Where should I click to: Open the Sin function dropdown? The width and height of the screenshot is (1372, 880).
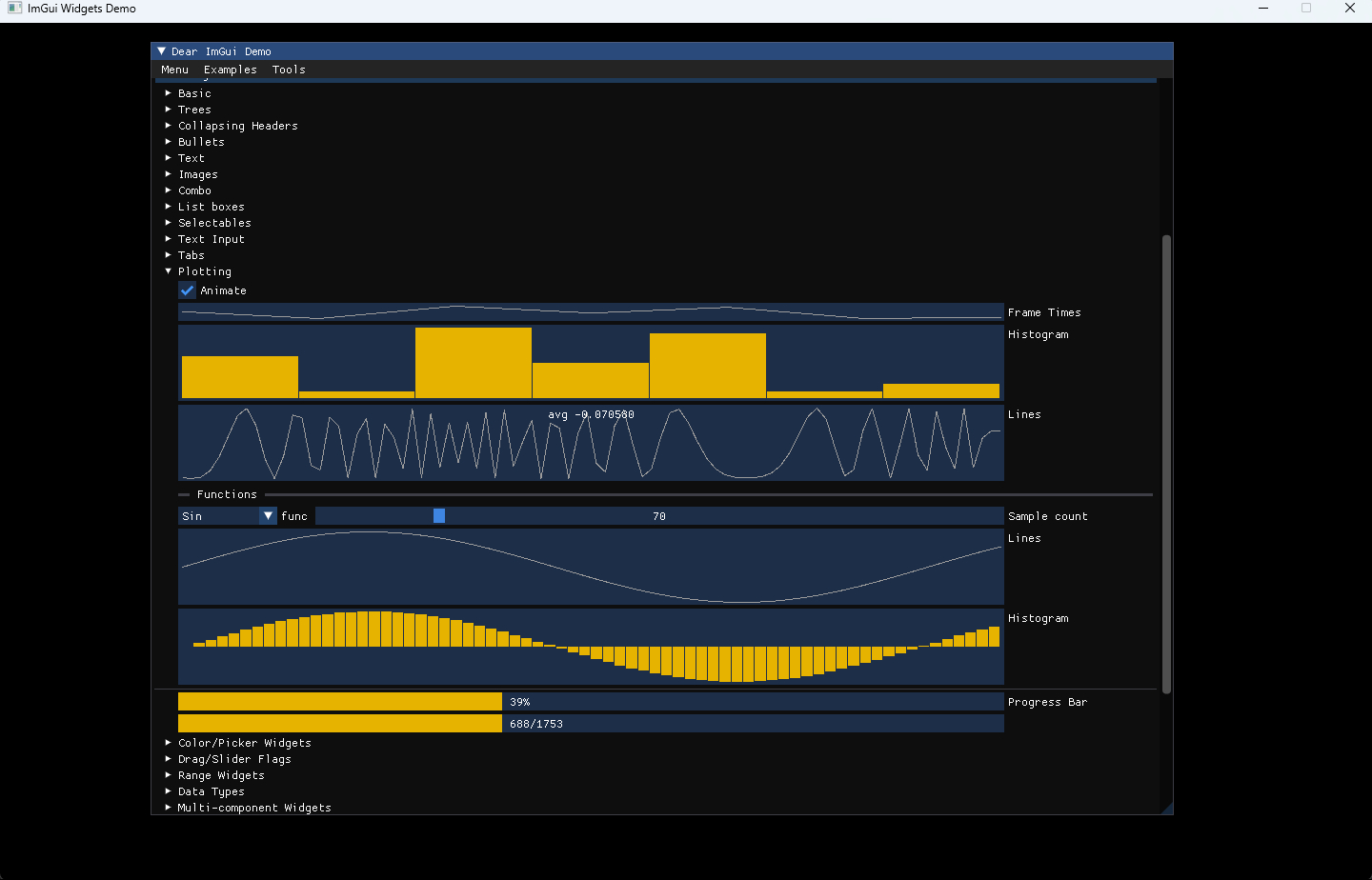(228, 516)
